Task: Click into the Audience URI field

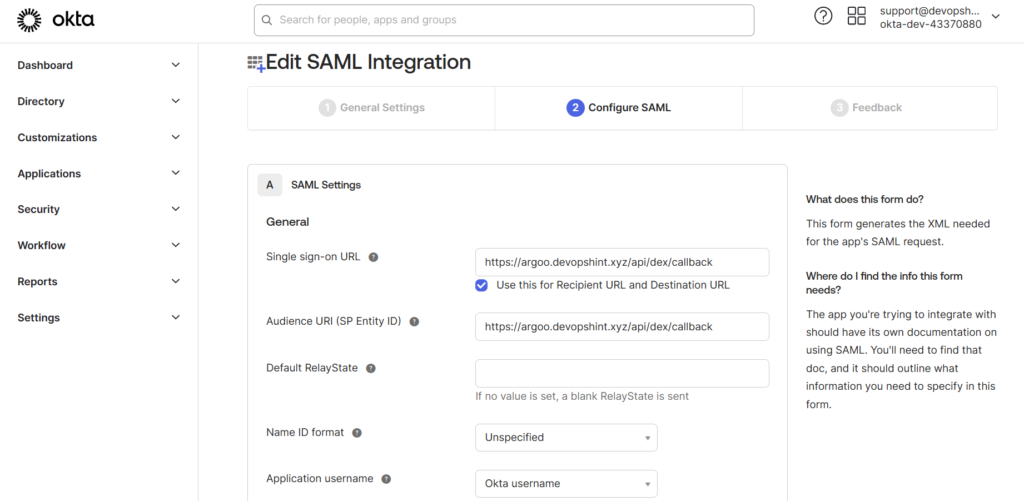Action: [x=622, y=327]
